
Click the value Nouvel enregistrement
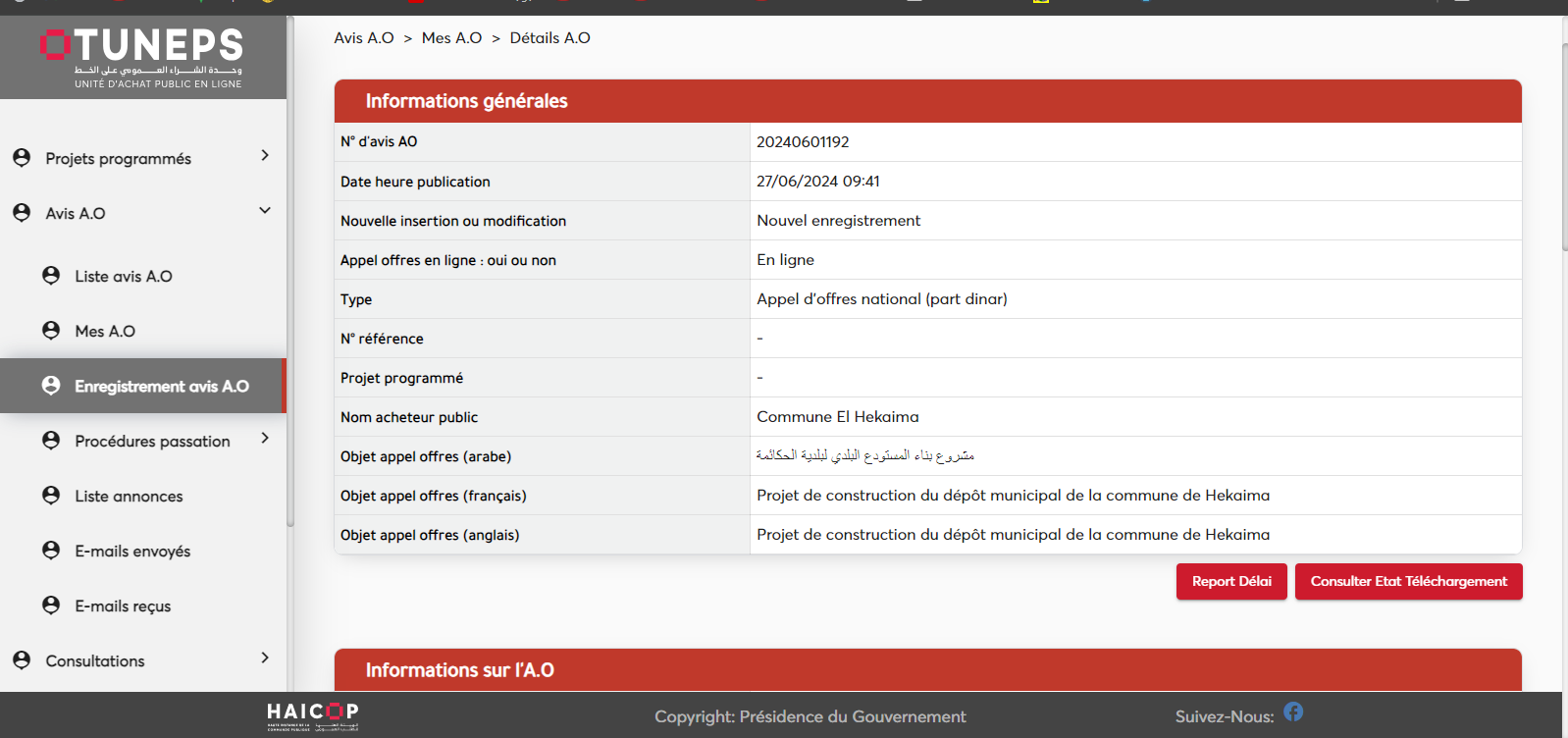(839, 221)
